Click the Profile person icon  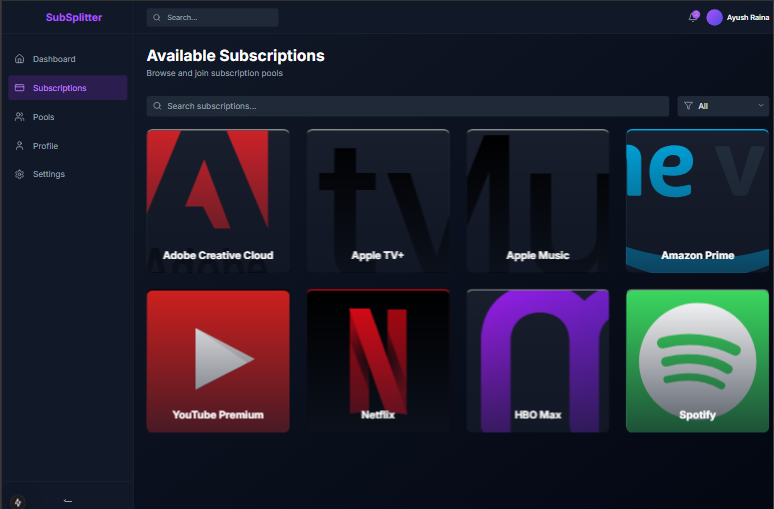pyautogui.click(x=20, y=146)
